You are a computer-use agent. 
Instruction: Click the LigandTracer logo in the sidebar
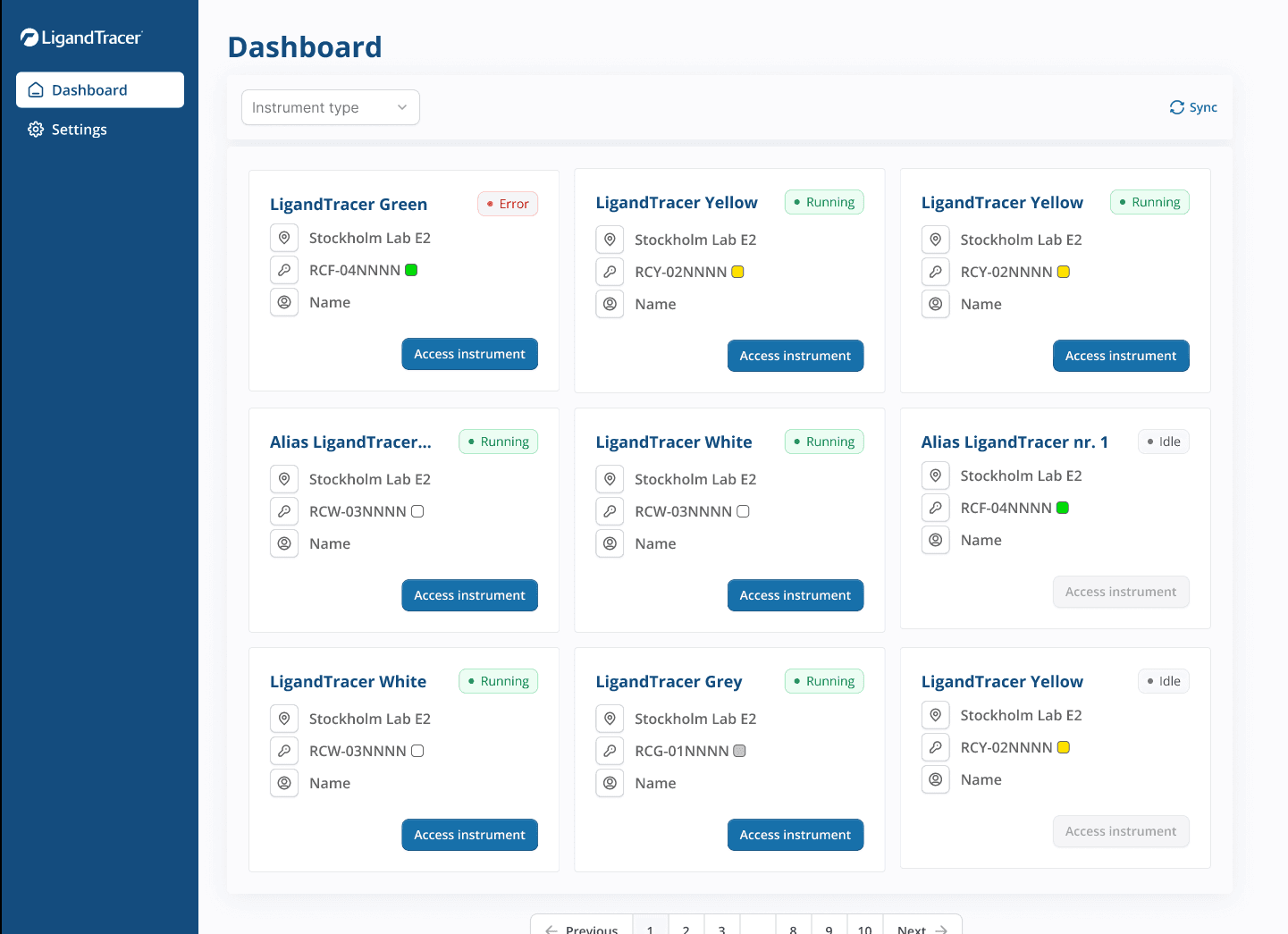pyautogui.click(x=81, y=38)
